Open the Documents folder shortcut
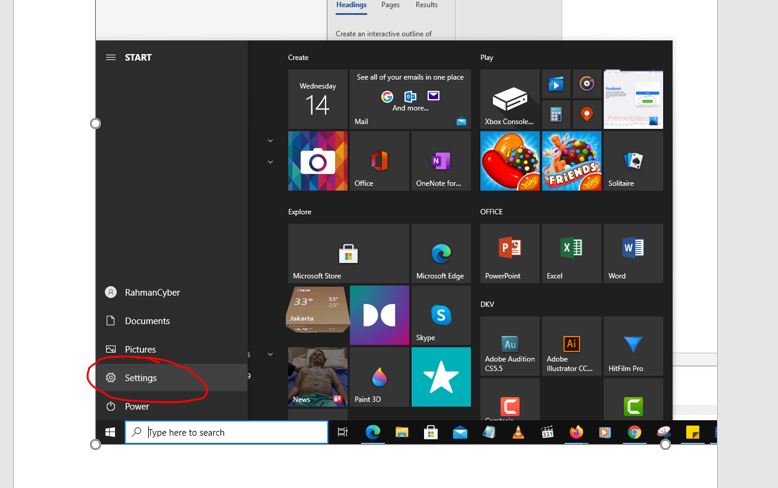 [172, 321]
